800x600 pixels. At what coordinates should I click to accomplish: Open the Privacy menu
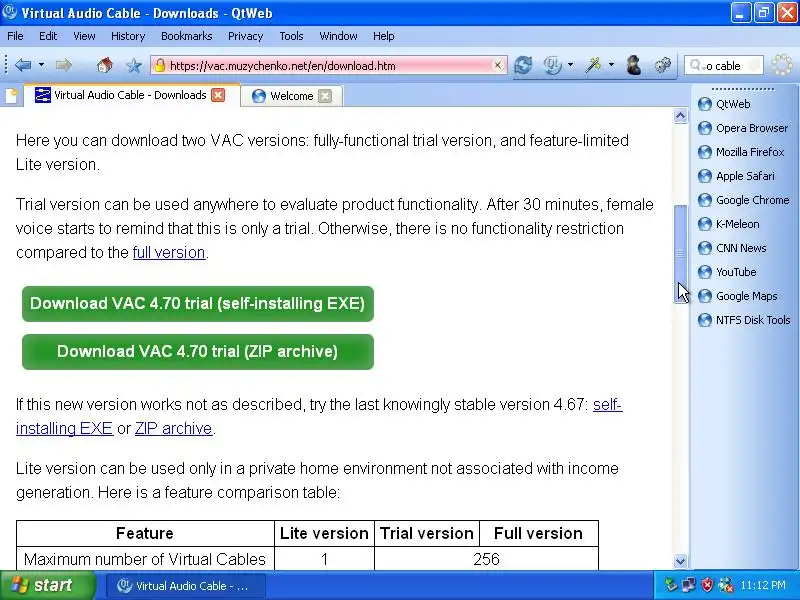tap(245, 36)
